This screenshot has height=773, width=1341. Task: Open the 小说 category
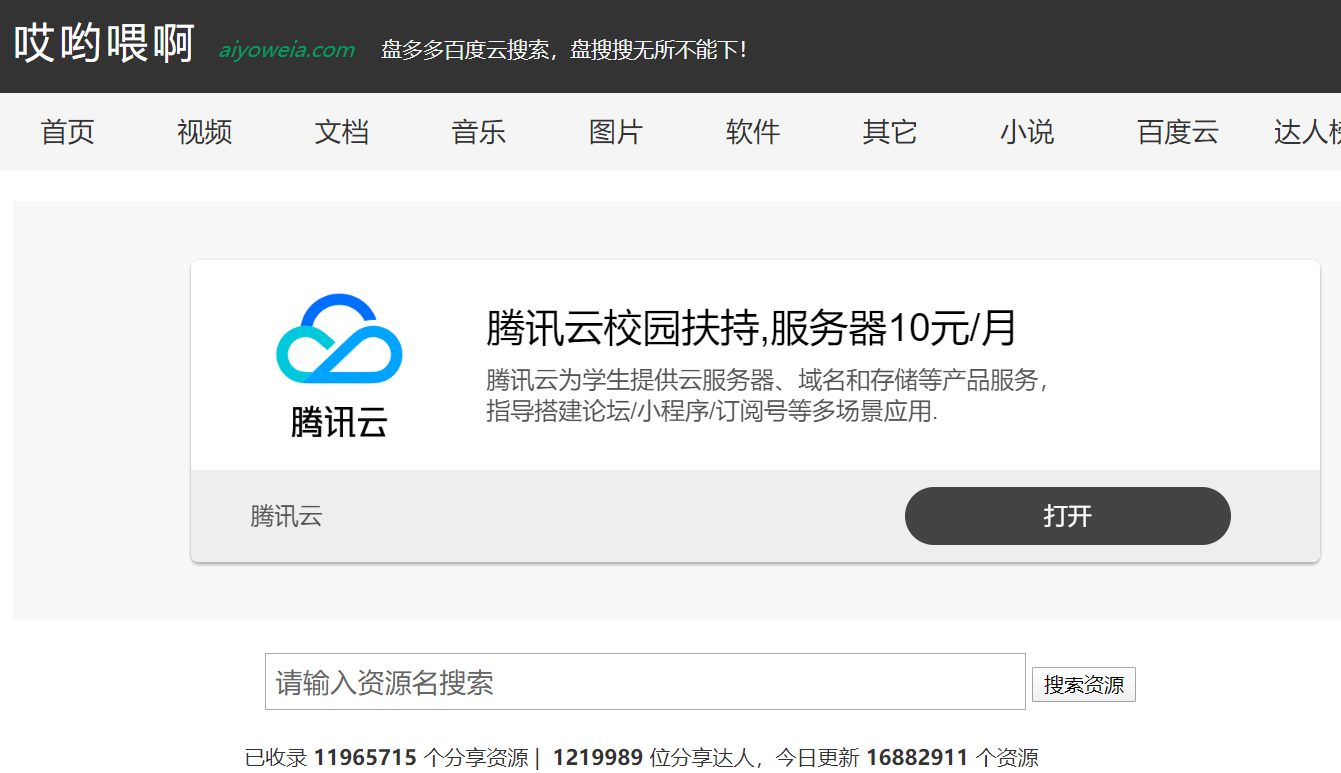tap(1027, 132)
